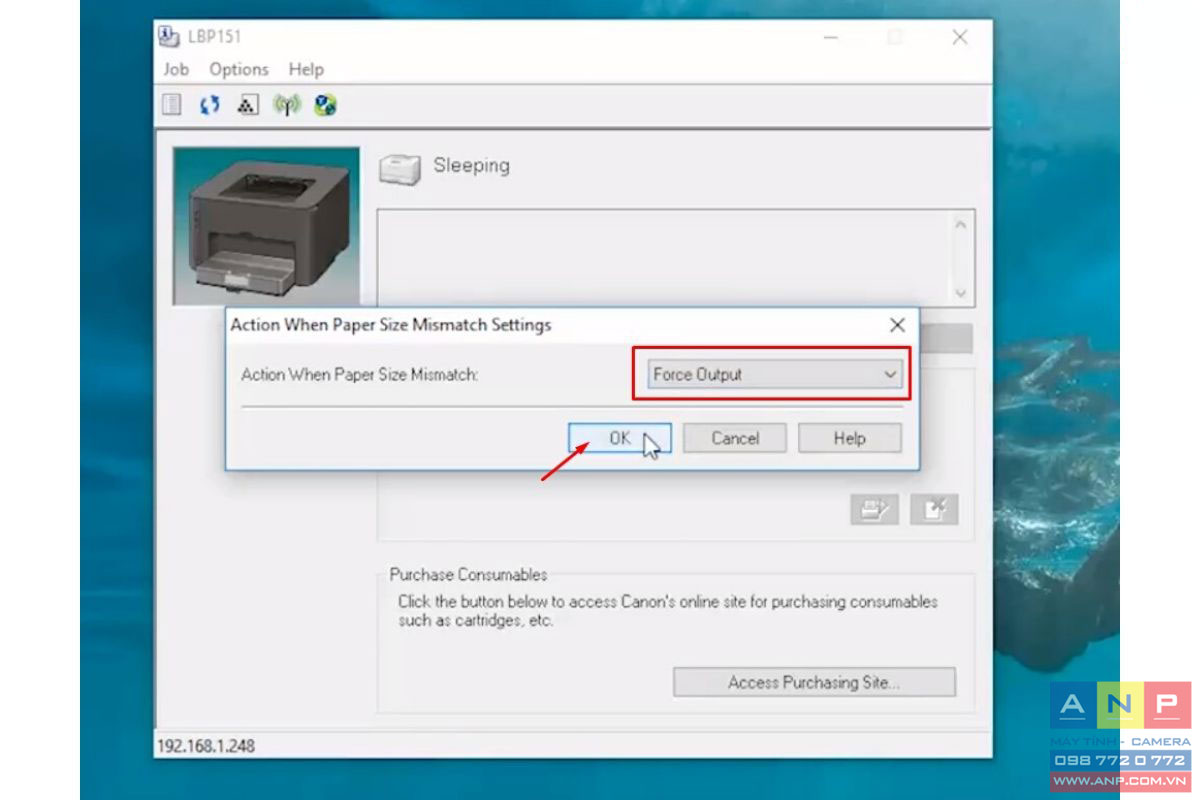The height and width of the screenshot is (800, 1200).
Task: Click the Access Purchasing Site button
Action: pyautogui.click(x=814, y=682)
